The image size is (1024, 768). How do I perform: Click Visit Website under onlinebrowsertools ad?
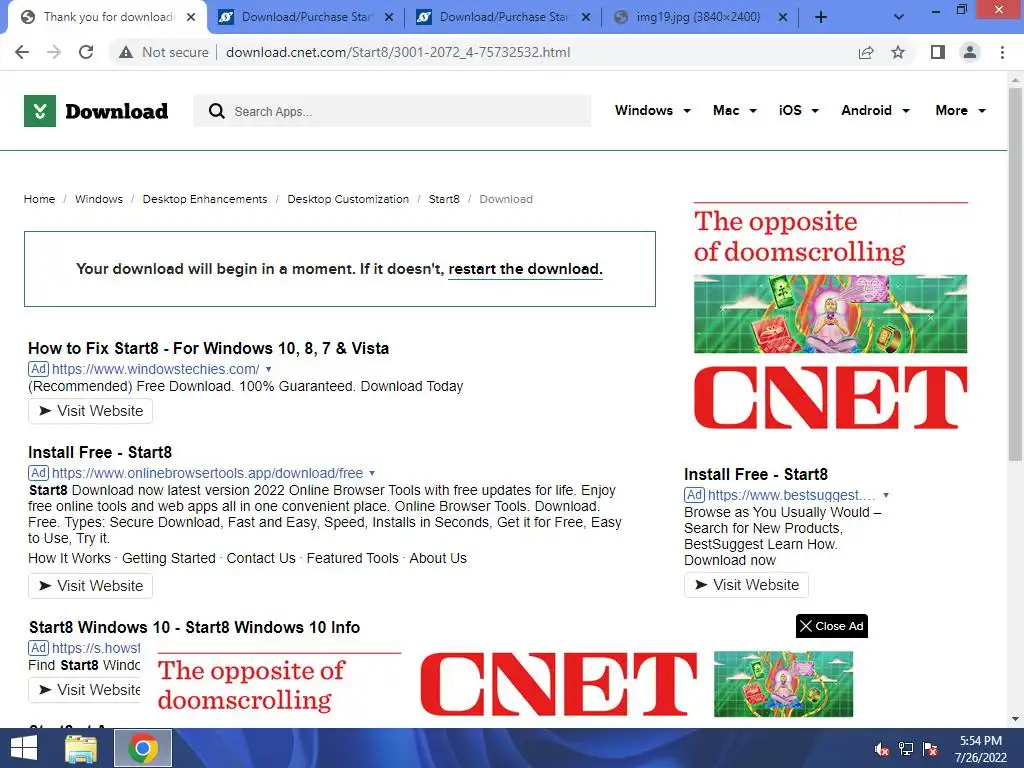click(x=90, y=586)
